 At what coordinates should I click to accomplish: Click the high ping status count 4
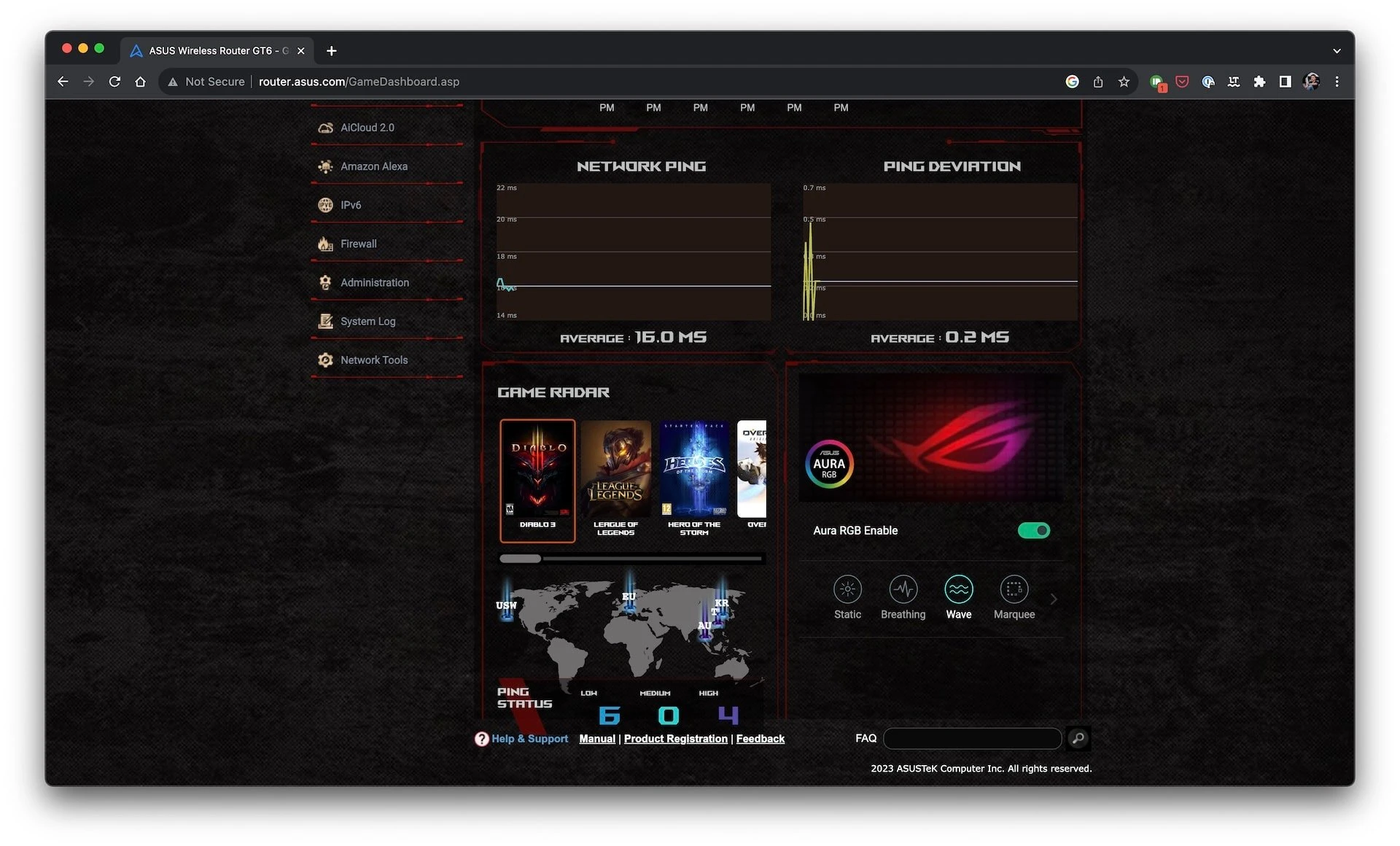(x=728, y=715)
